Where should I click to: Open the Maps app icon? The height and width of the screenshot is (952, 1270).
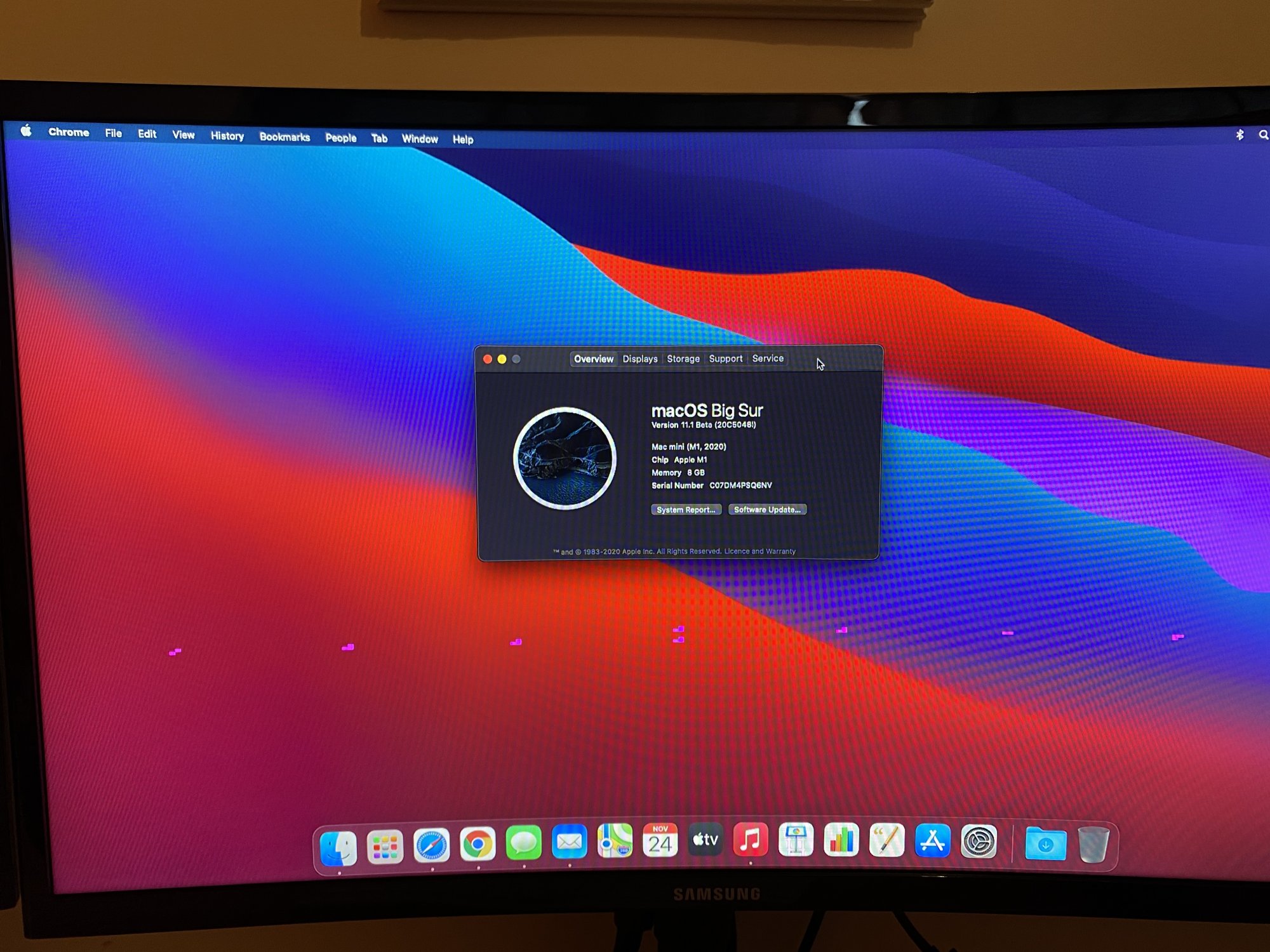[x=615, y=842]
